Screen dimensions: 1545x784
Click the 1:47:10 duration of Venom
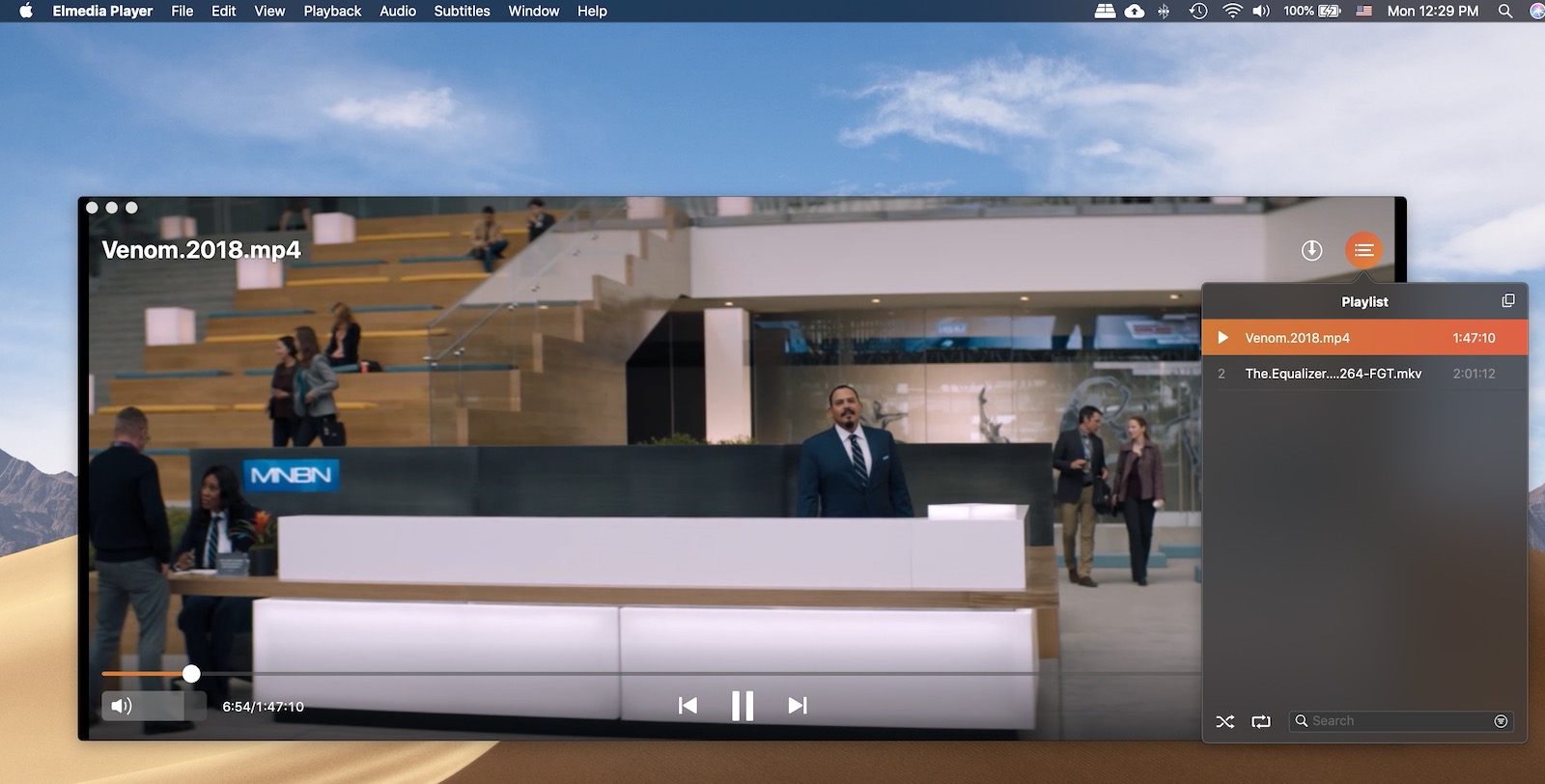pos(1474,338)
